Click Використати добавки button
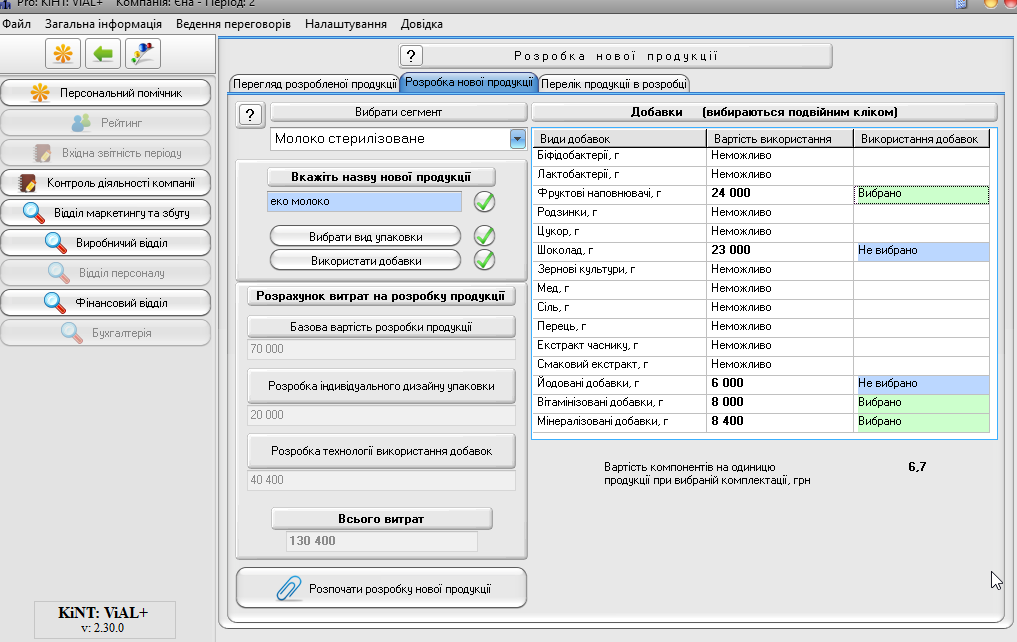This screenshot has width=1017, height=642. coord(366,261)
